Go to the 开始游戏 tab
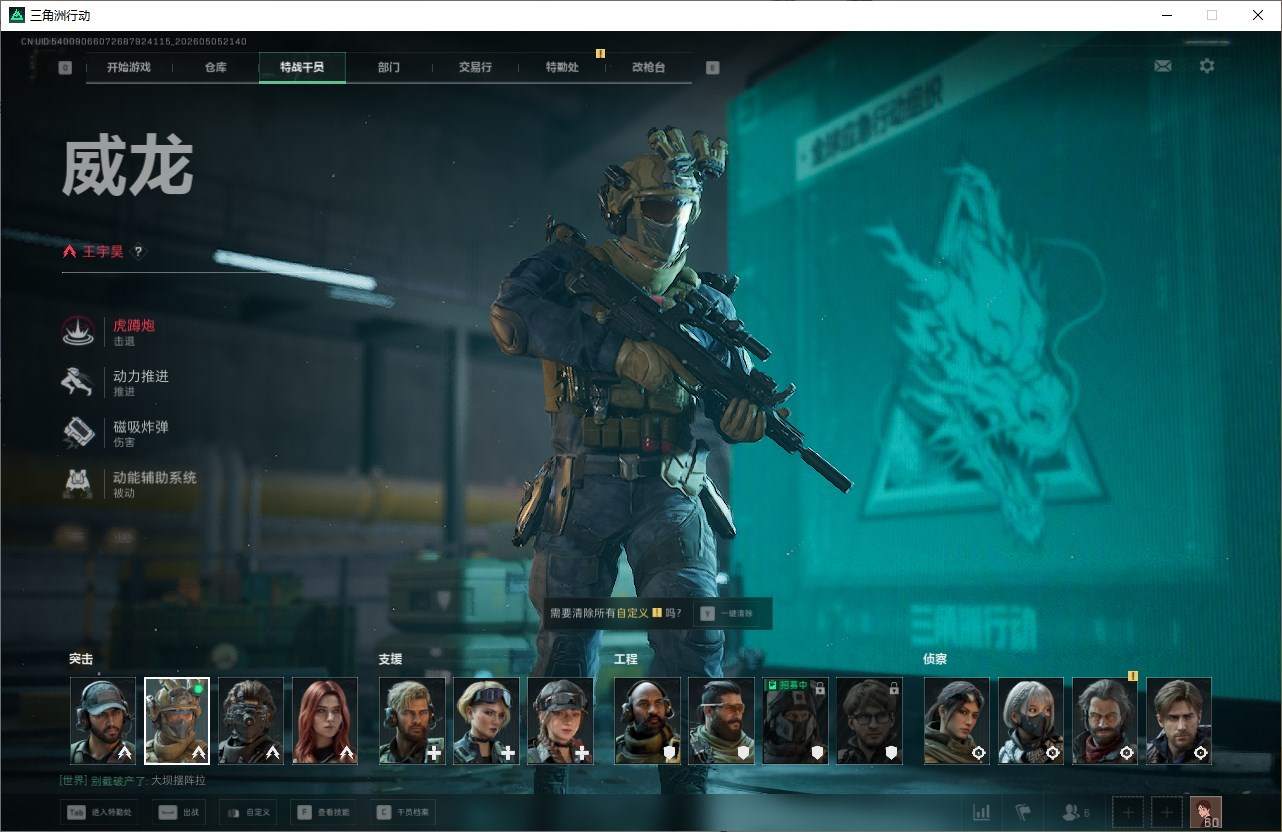Viewport: 1282px width, 832px height. coord(129,68)
